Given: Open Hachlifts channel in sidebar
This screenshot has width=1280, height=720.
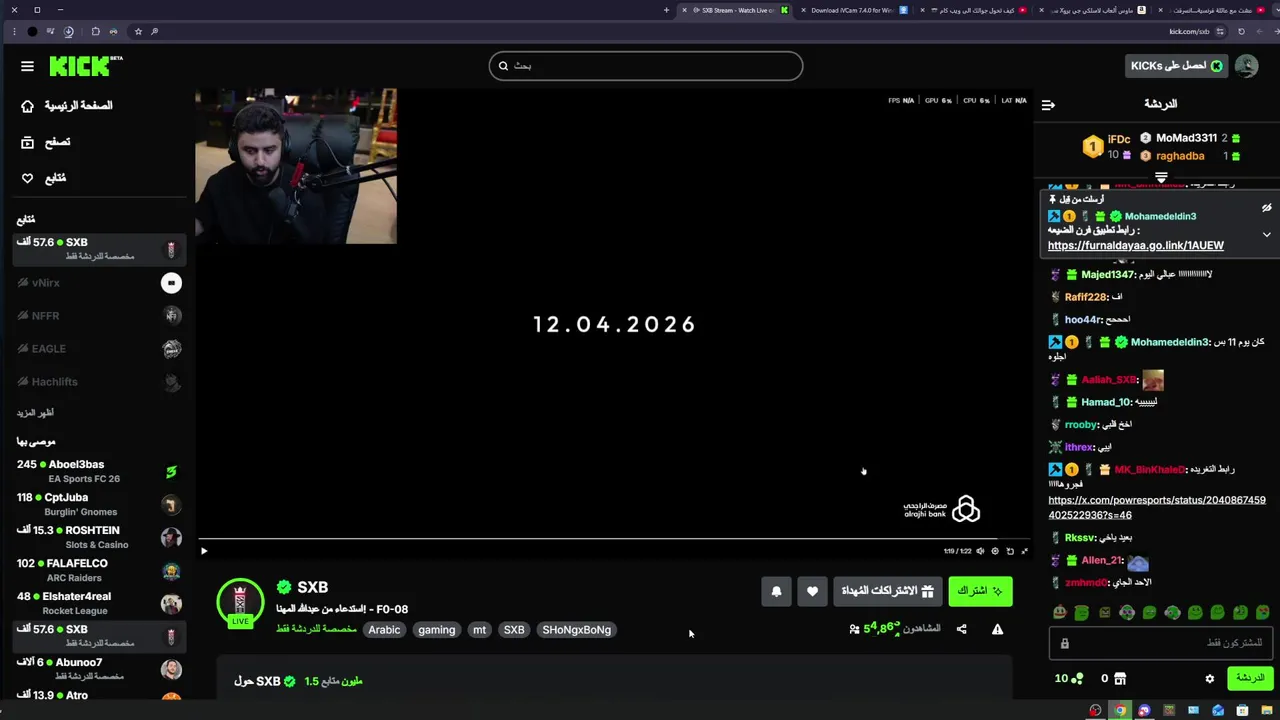Looking at the screenshot, I should click(x=98, y=382).
